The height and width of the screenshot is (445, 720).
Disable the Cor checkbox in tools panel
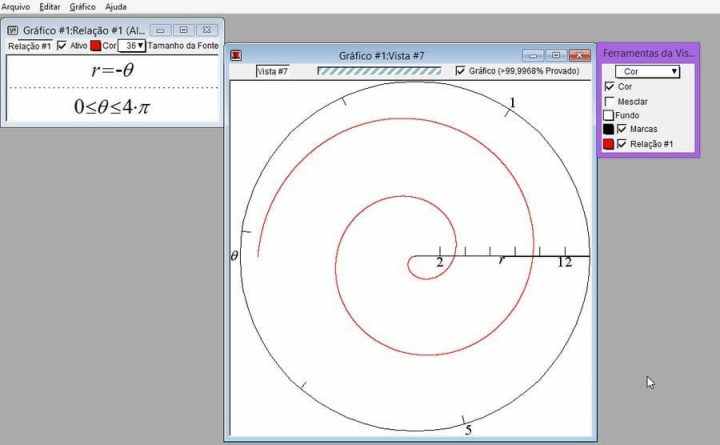click(609, 87)
